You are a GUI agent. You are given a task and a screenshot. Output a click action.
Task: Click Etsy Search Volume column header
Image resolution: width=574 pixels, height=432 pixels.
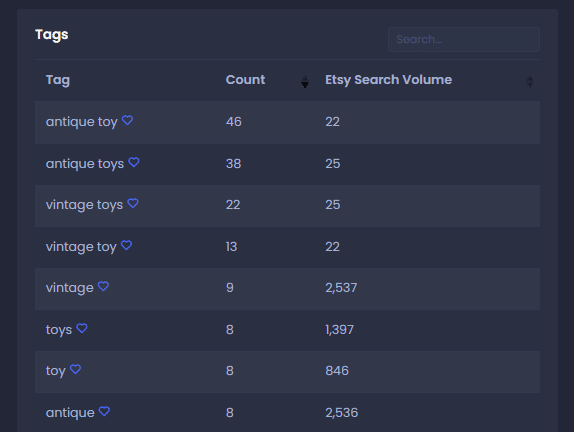click(x=388, y=80)
